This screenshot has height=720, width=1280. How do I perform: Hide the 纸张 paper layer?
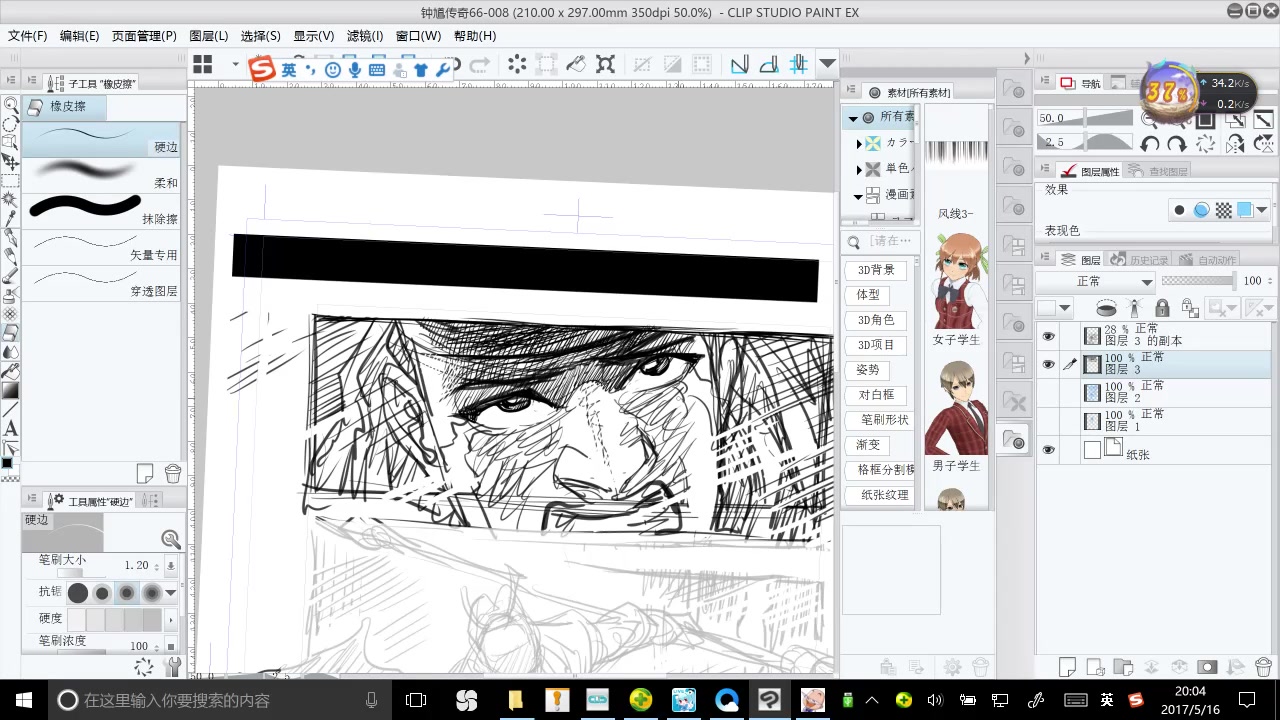[x=1048, y=450]
